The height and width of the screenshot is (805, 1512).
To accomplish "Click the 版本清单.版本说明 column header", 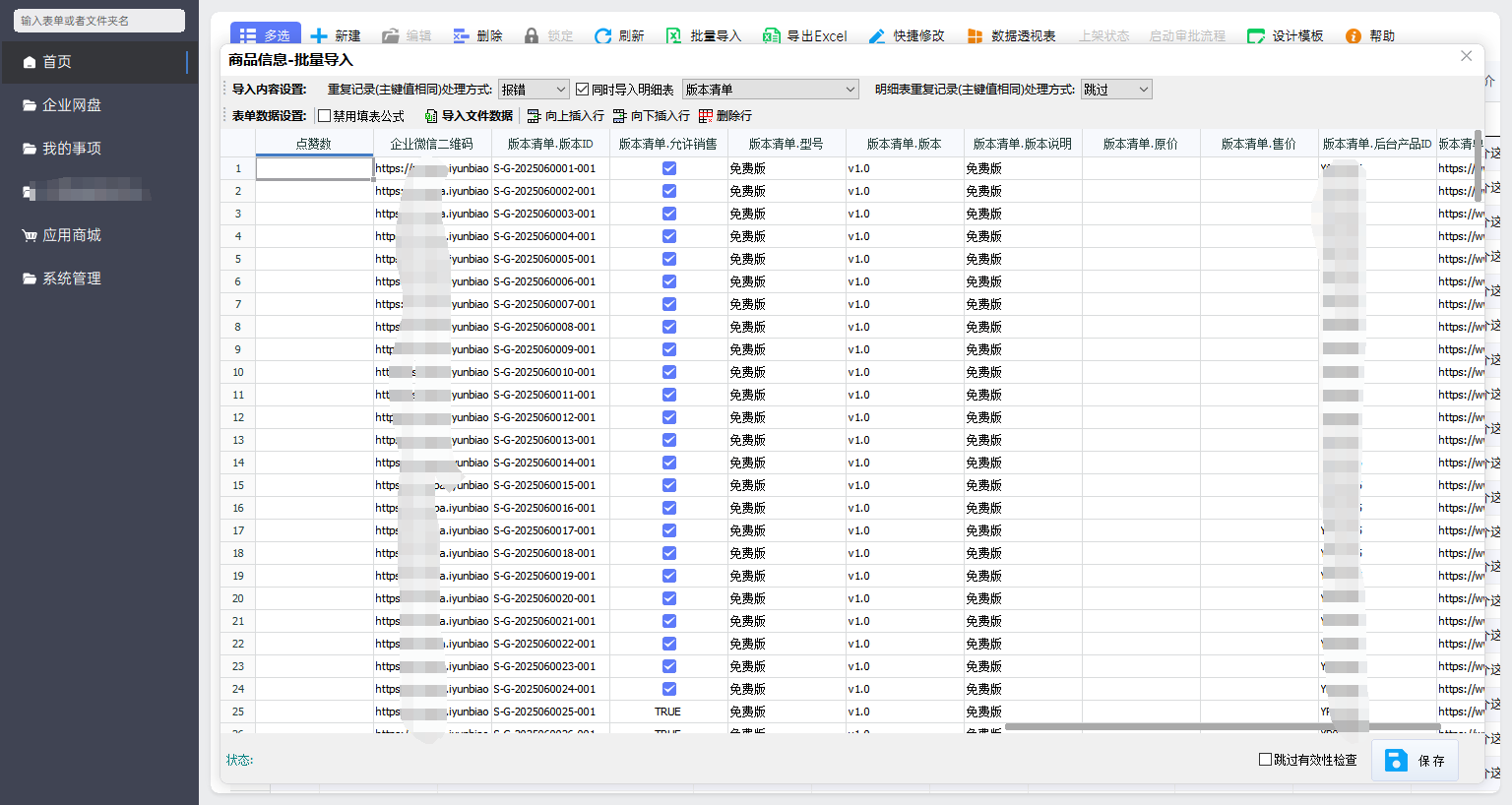I will pos(1023,144).
